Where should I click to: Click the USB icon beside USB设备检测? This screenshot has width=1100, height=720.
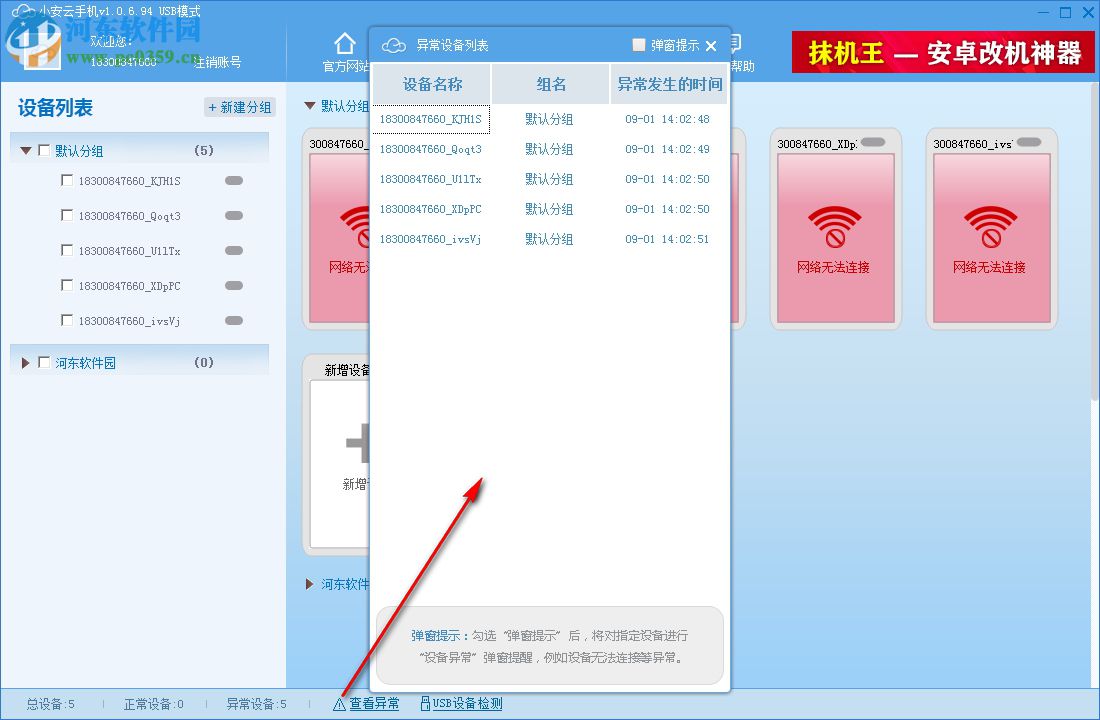(427, 703)
